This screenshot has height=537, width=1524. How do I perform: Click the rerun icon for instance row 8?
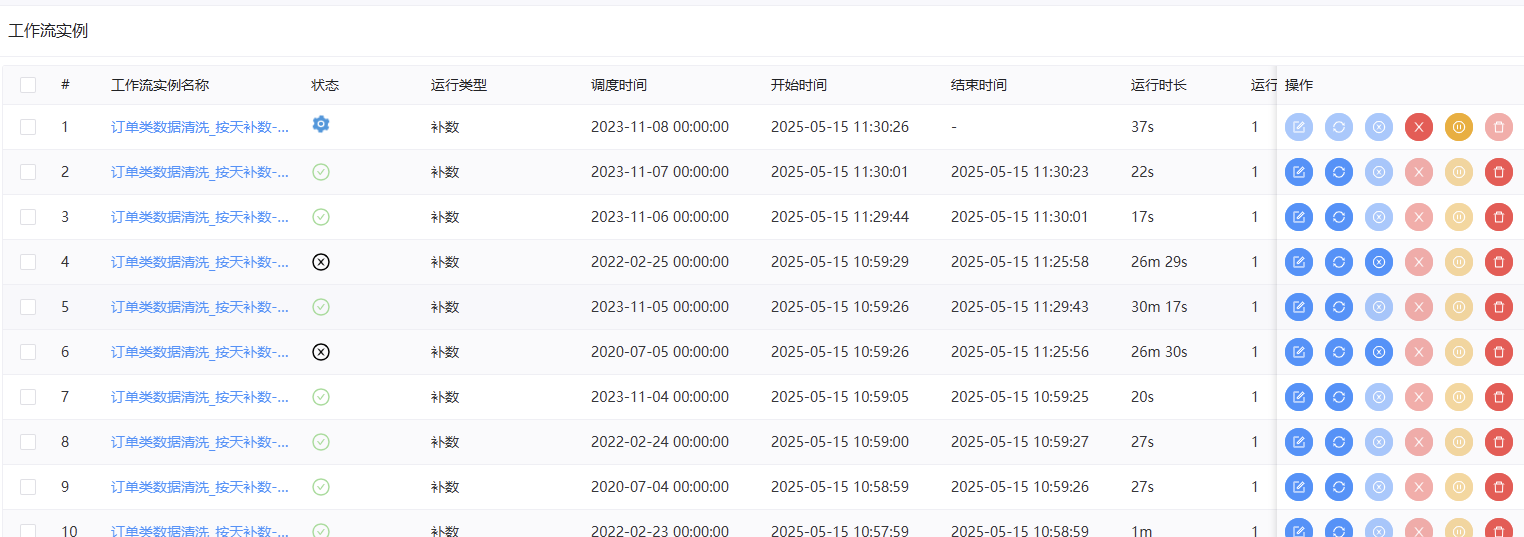tap(1338, 442)
